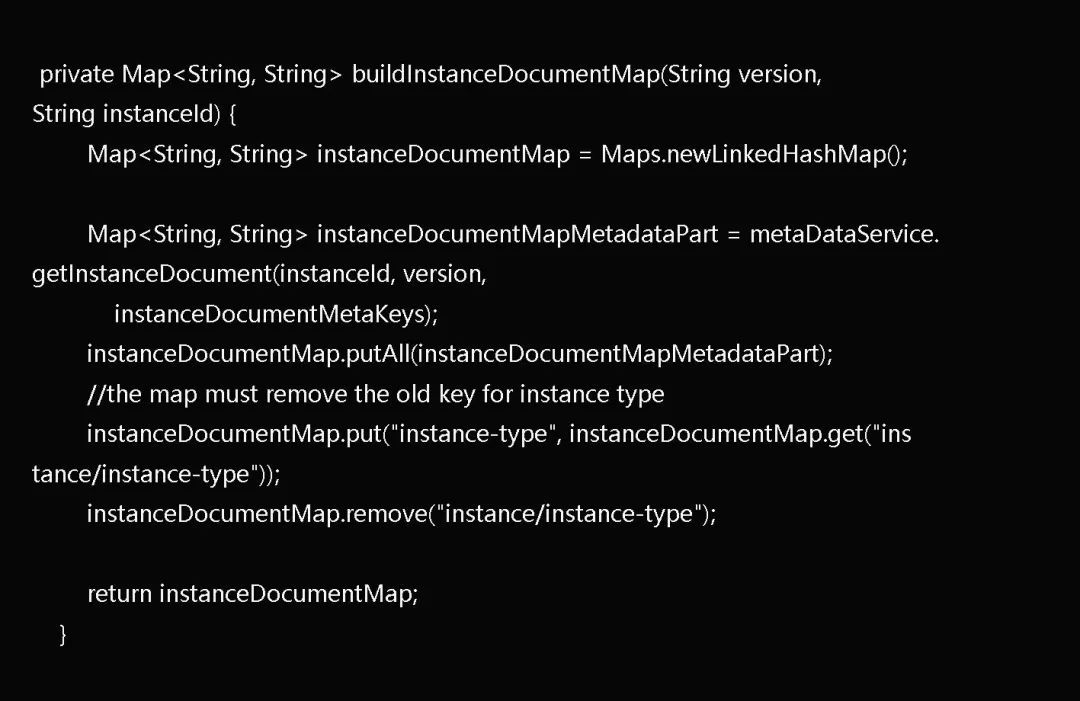1080x701 pixels.
Task: Click instanceDocumentMap in the return statement
Action: pyautogui.click(x=284, y=594)
